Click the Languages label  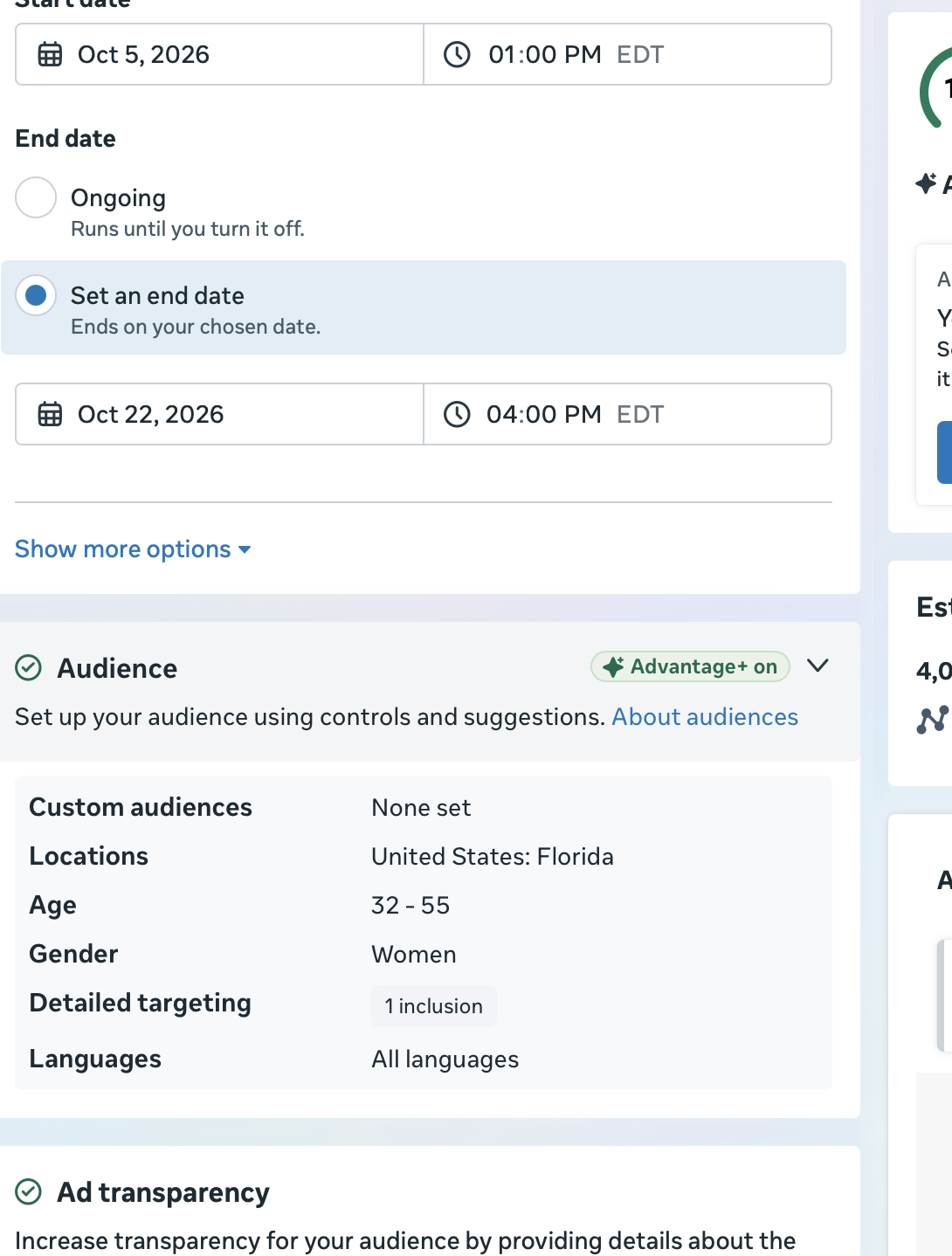coord(95,1059)
